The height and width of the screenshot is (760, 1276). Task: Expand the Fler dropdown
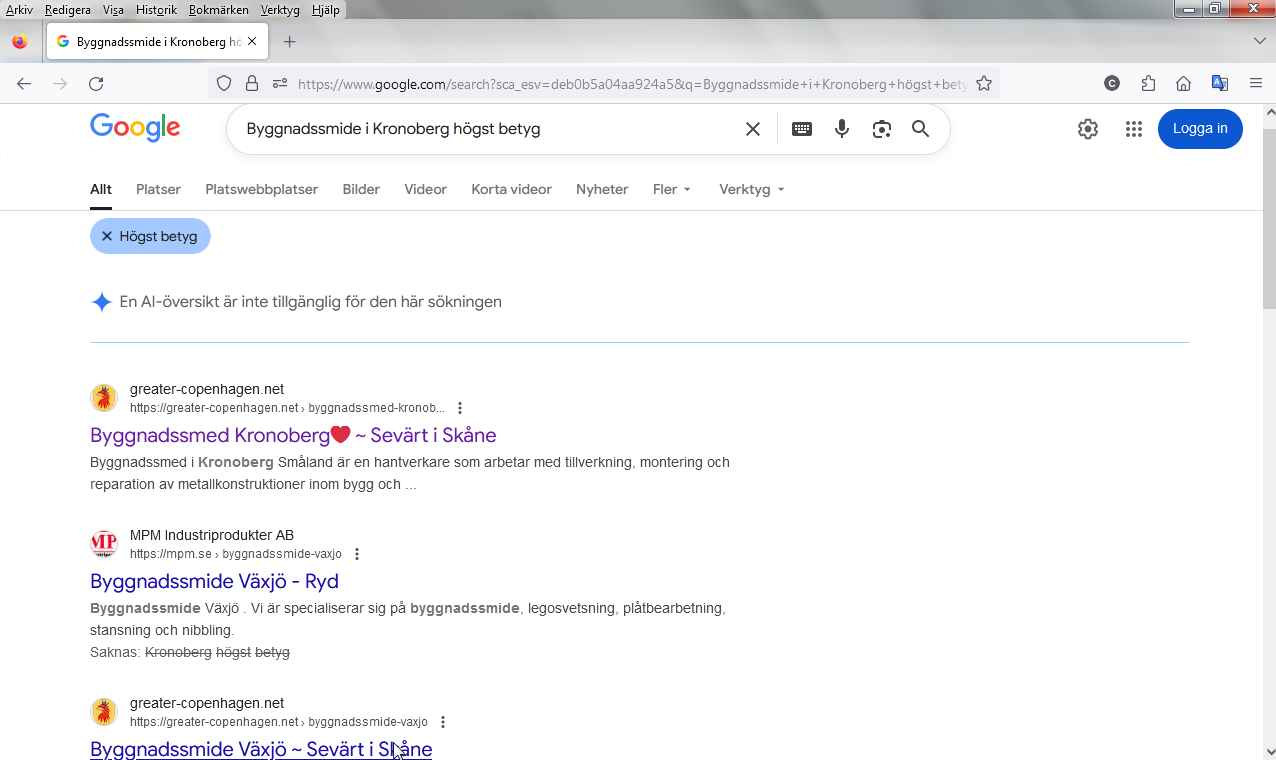[x=671, y=189]
